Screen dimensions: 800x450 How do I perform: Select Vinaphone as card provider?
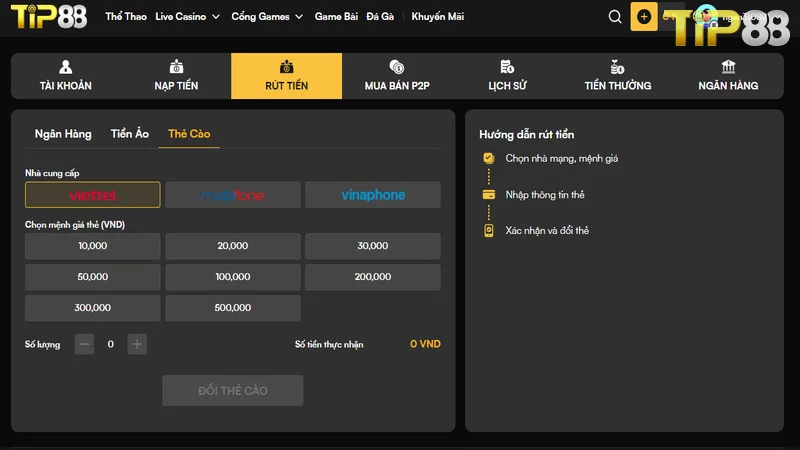pyautogui.click(x=372, y=195)
